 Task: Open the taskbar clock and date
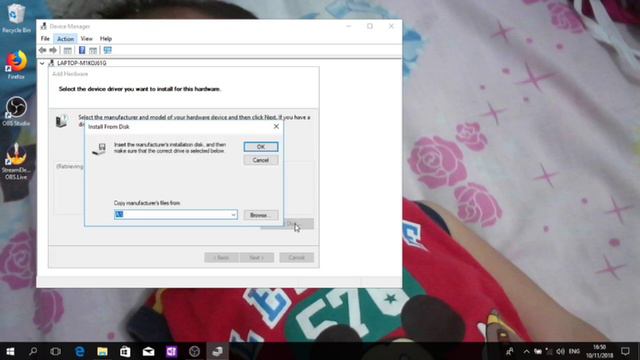[600, 351]
